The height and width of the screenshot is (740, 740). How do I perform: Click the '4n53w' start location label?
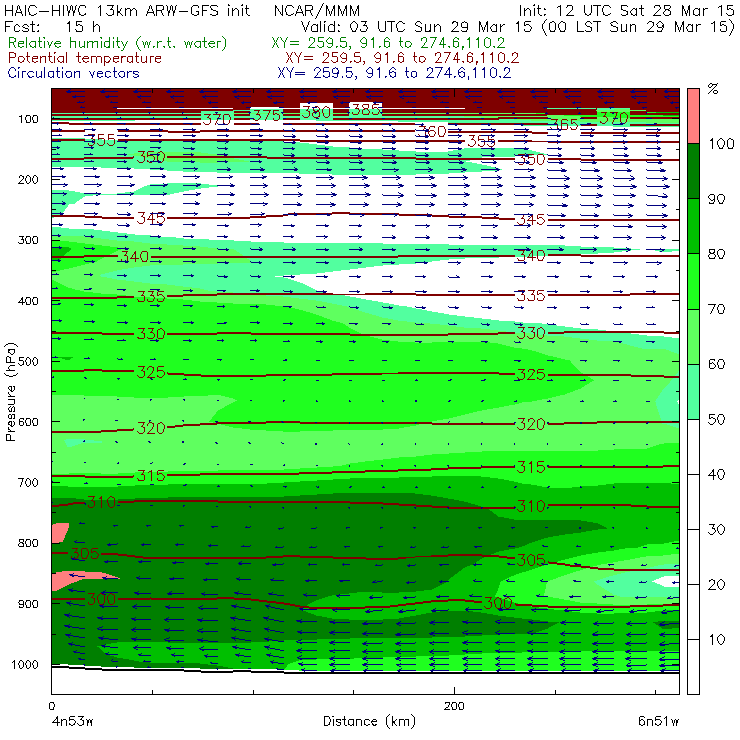pyautogui.click(x=72, y=721)
